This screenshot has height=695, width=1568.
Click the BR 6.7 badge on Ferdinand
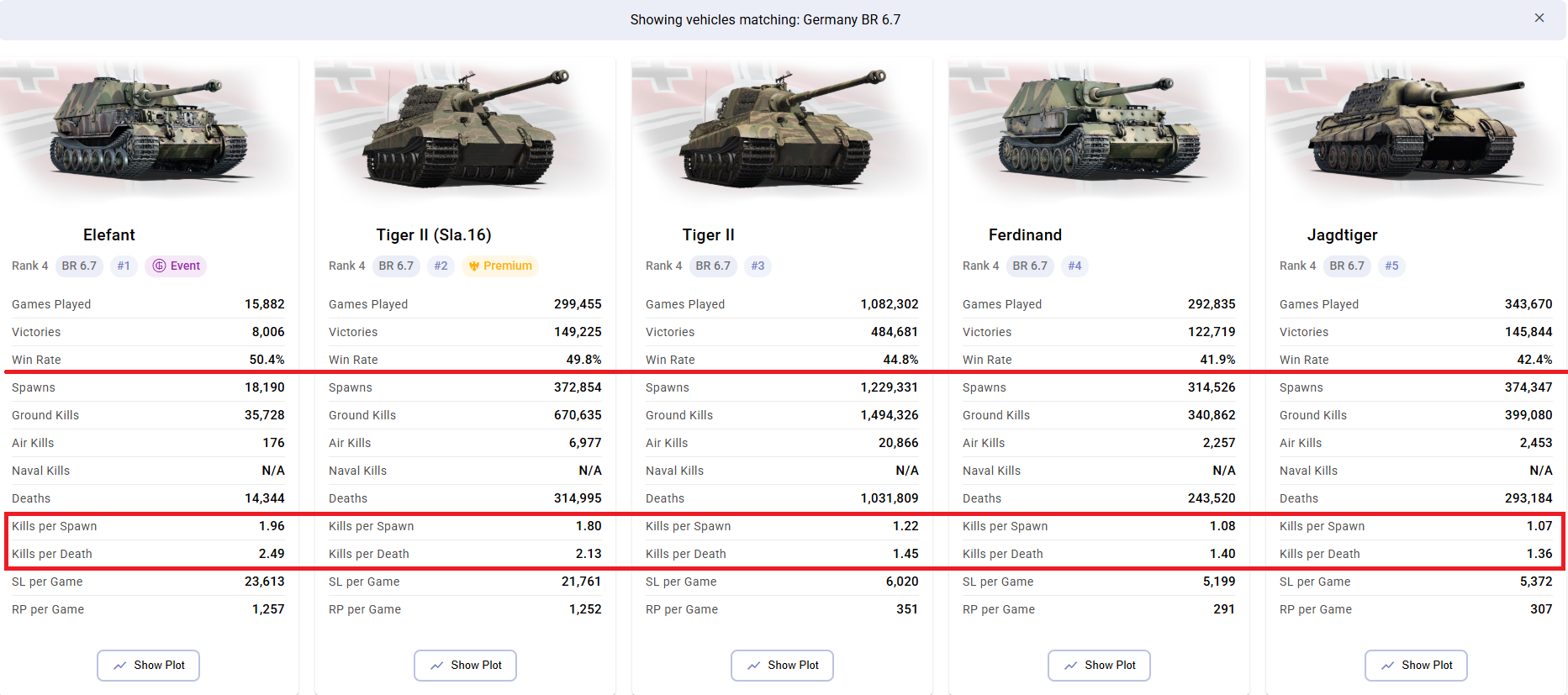pos(1030,266)
